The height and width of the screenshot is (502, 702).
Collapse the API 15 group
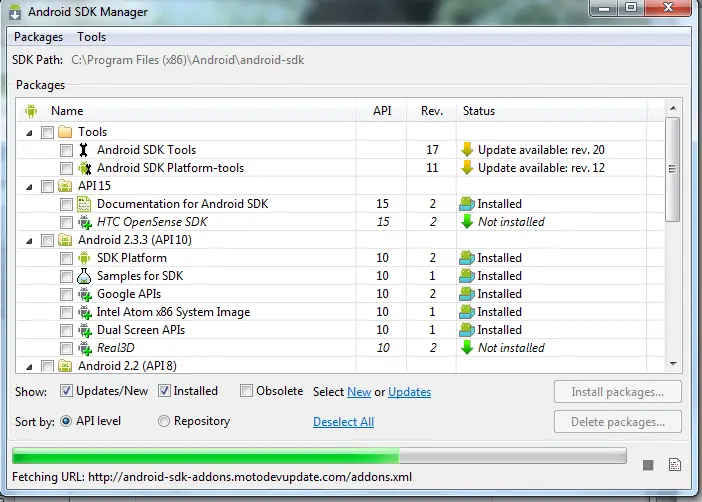[x=30, y=187]
